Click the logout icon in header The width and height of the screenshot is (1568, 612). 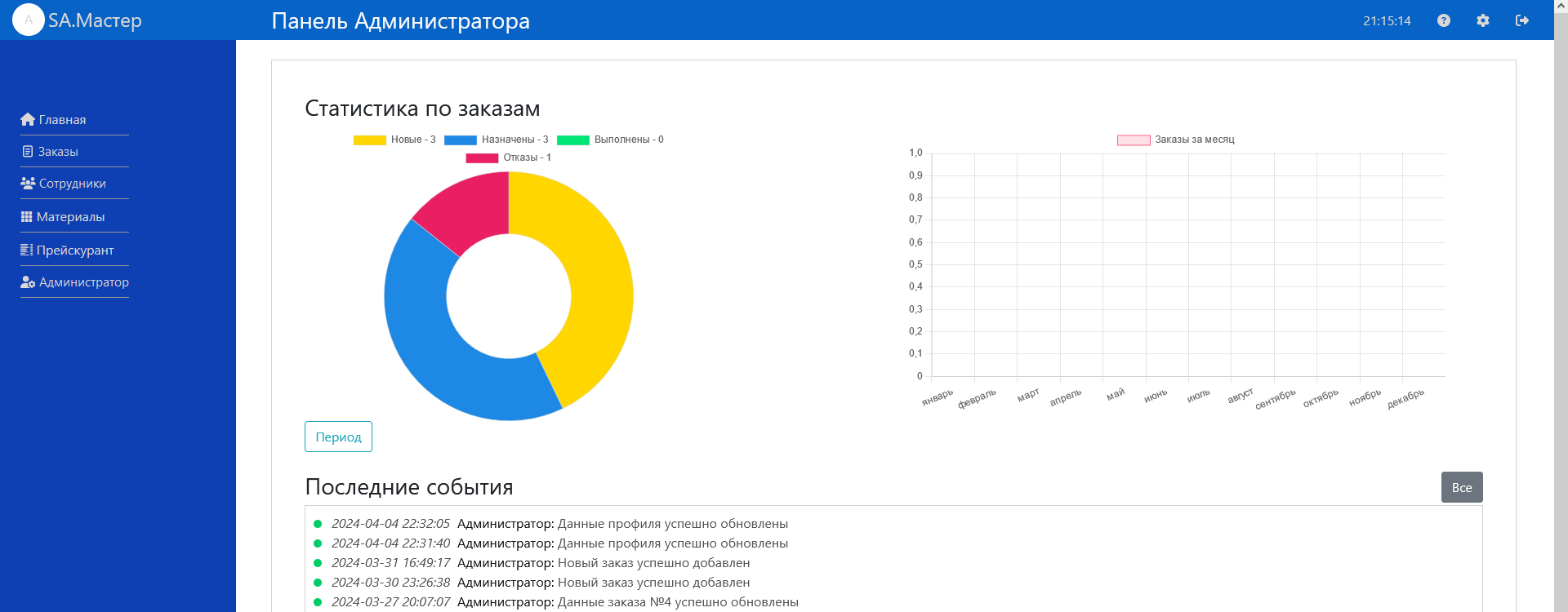click(x=1522, y=20)
